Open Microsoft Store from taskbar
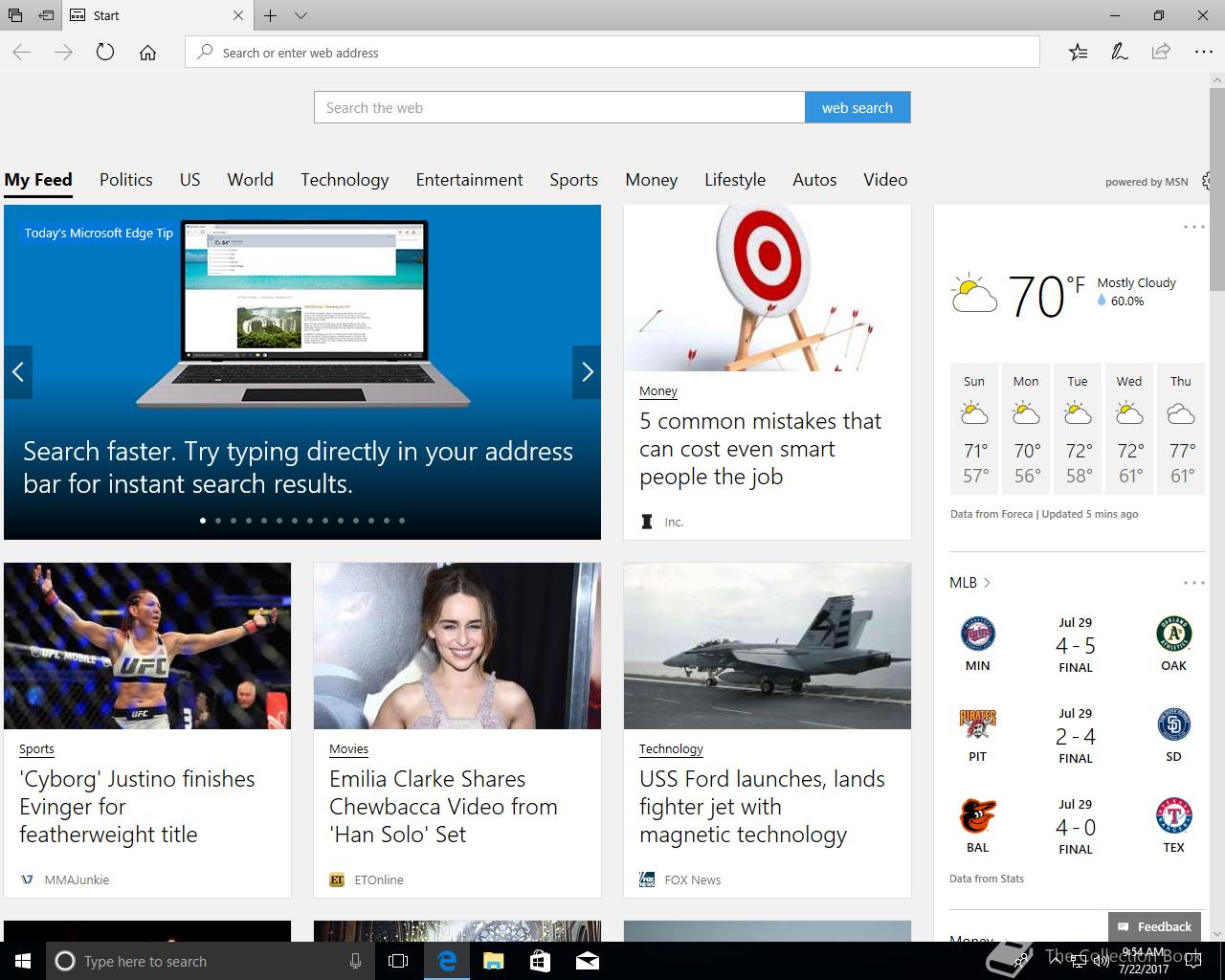 (x=540, y=961)
